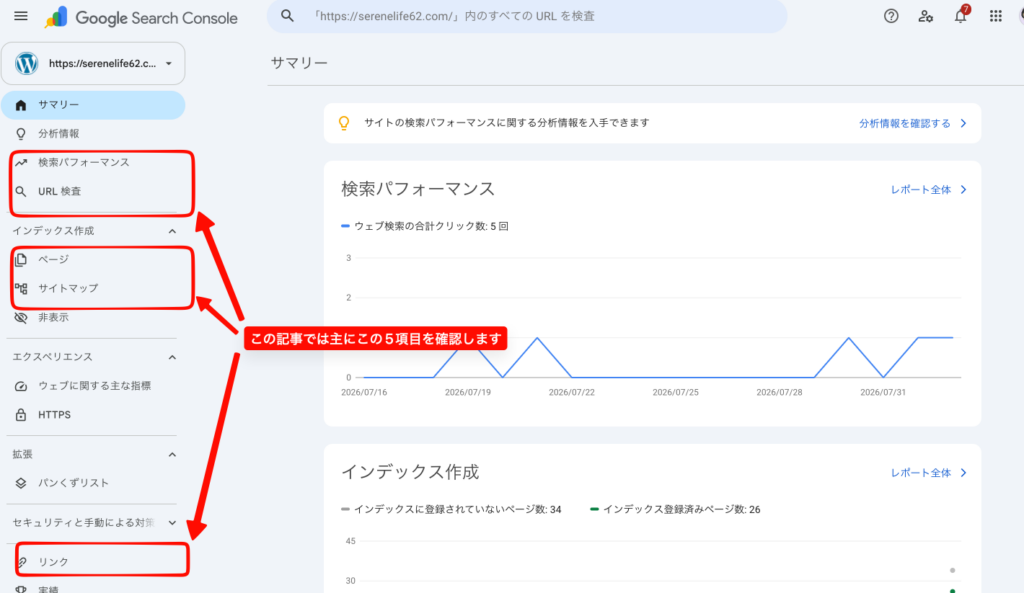Expand the セキュリティと手動による対策 section

click(172, 522)
